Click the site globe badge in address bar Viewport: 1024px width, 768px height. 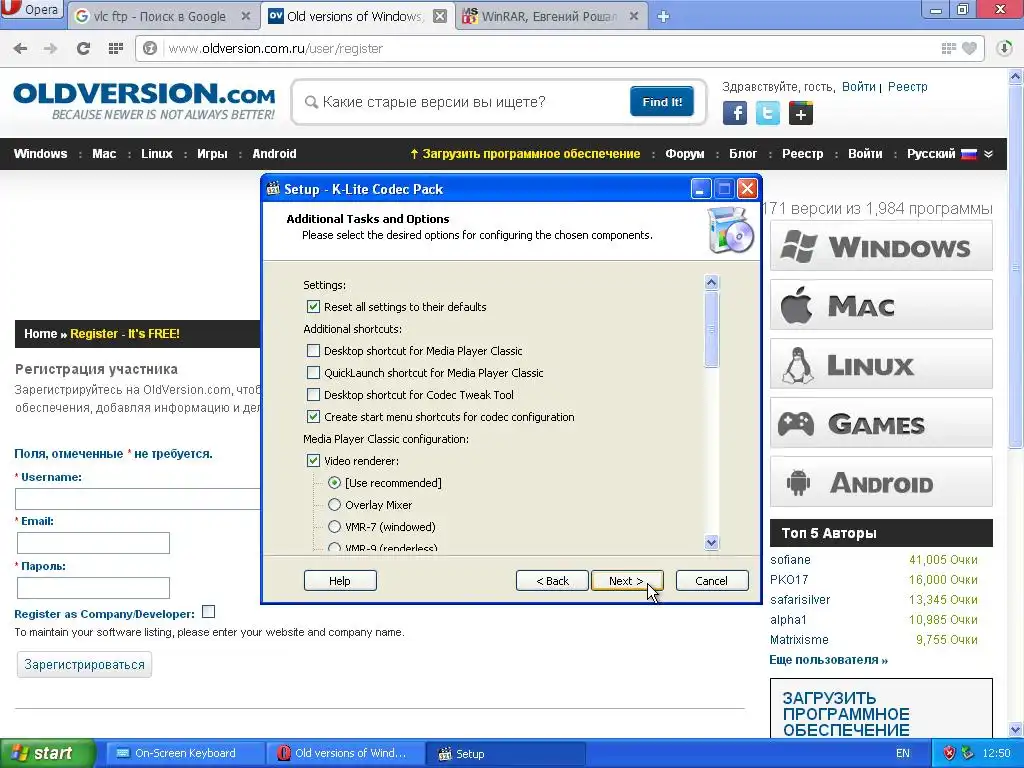point(150,48)
